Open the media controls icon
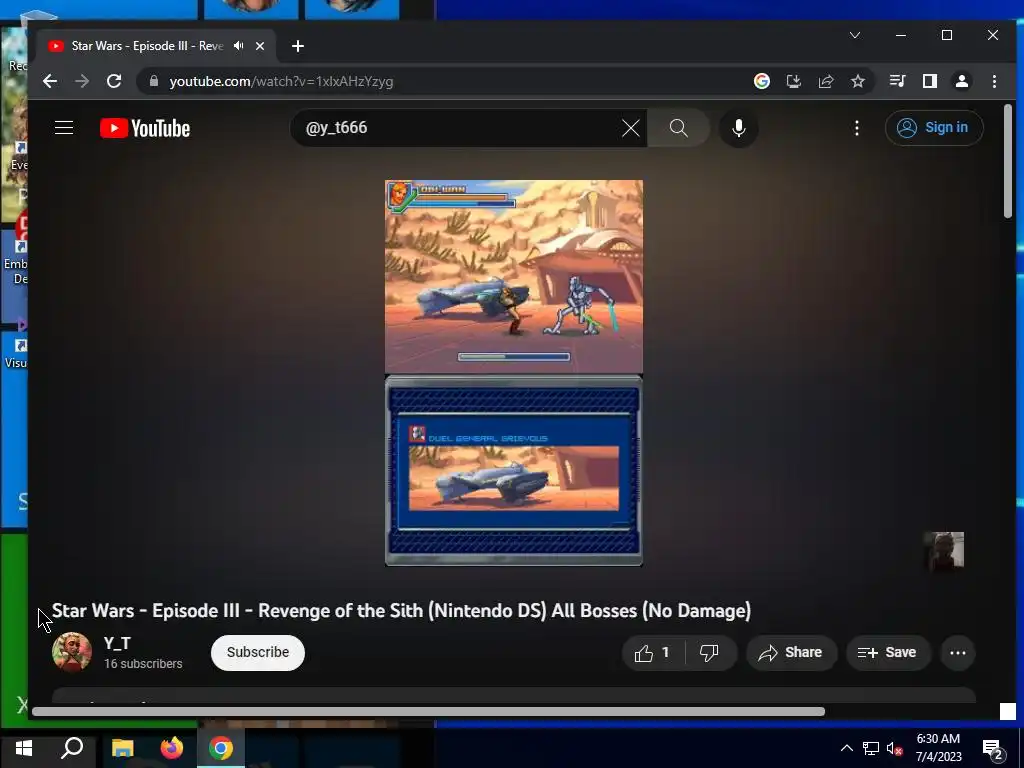The width and height of the screenshot is (1024, 768). point(897,81)
